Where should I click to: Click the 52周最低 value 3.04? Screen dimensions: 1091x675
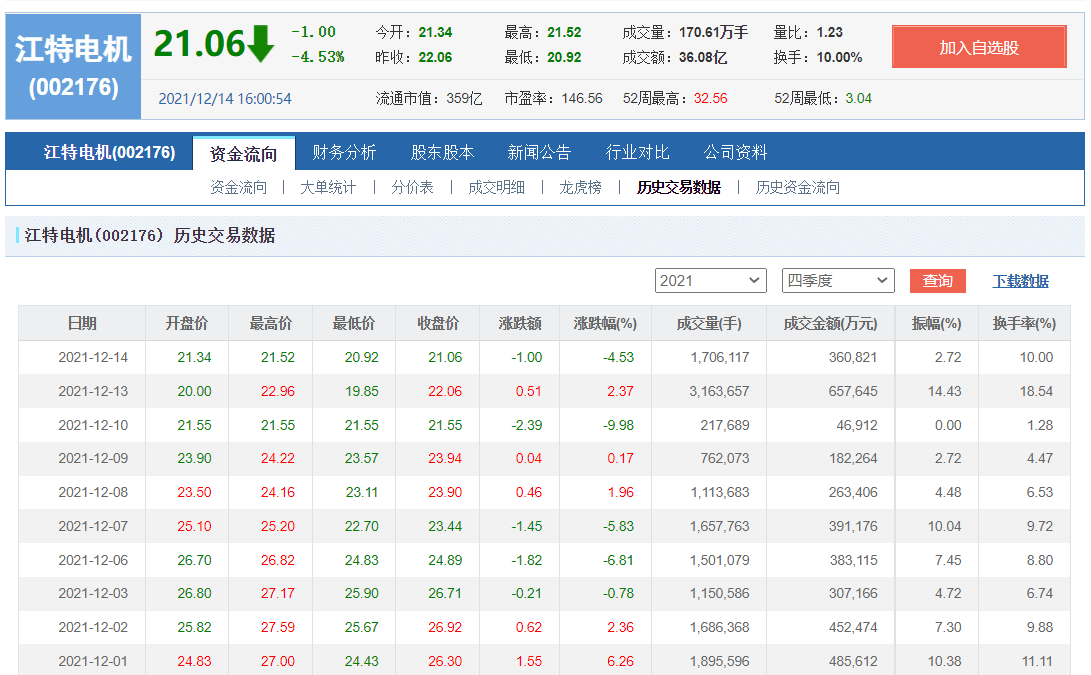pyautogui.click(x=859, y=98)
